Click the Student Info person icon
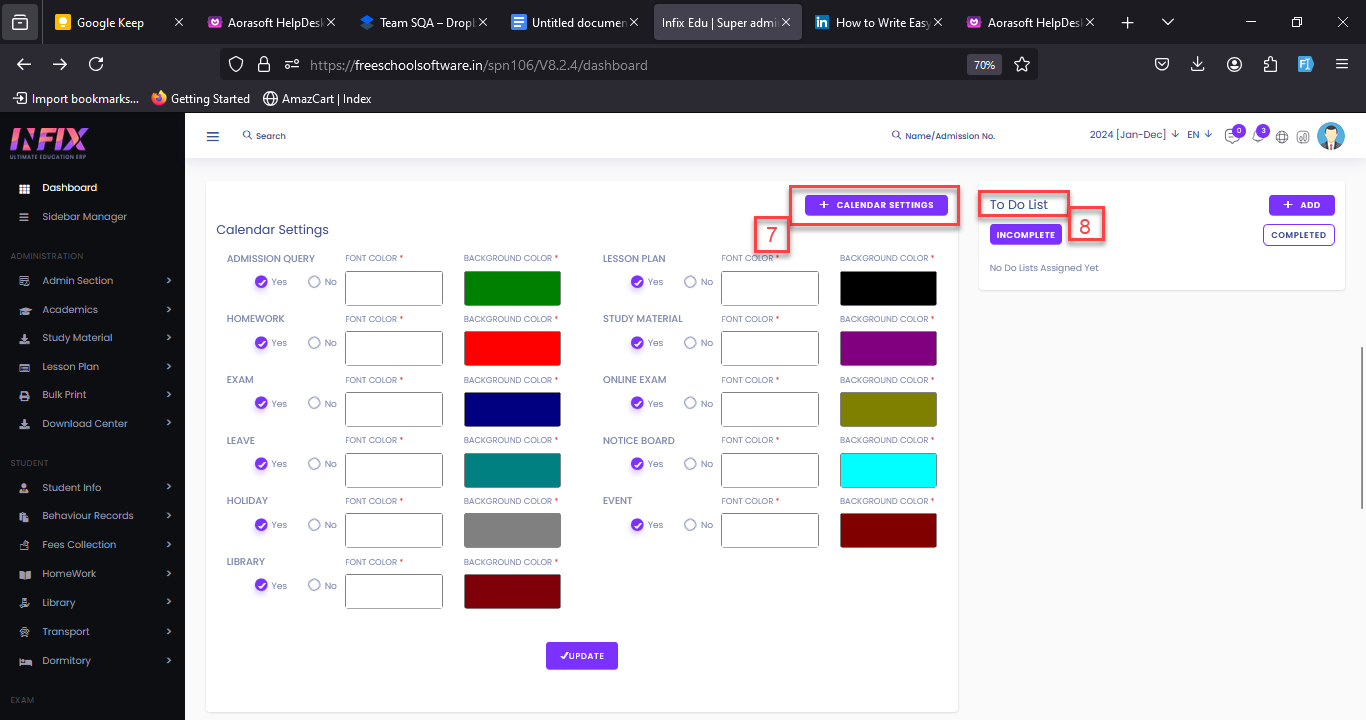 (x=24, y=488)
